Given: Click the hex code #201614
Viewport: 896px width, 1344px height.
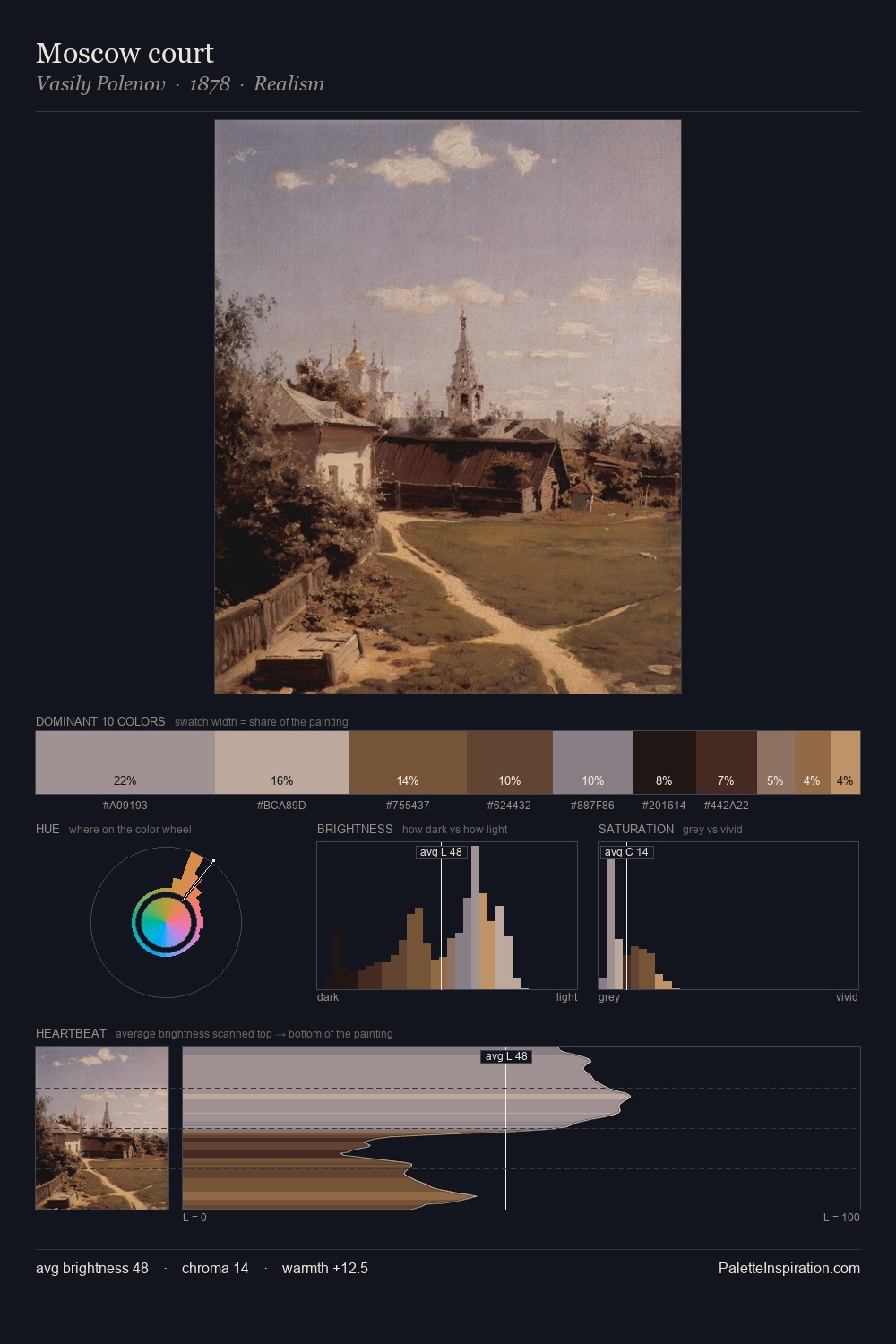Looking at the screenshot, I should point(664,806).
